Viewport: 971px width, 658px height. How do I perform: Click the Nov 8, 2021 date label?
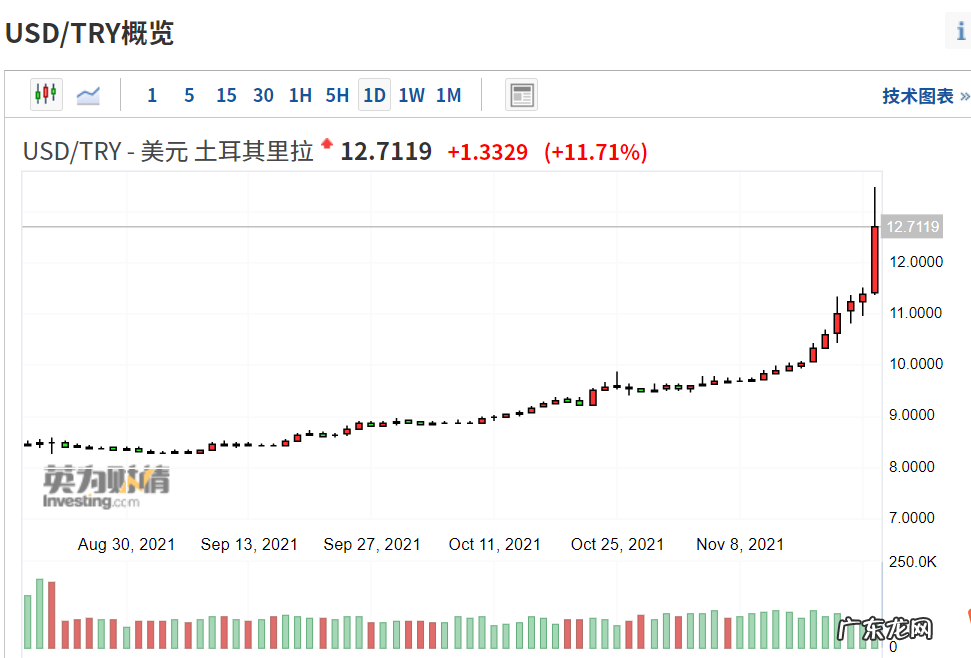coord(740,544)
